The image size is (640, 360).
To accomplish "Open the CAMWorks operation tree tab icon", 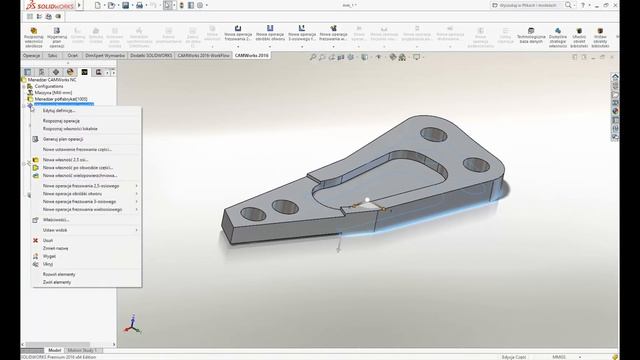I will [x=84, y=72].
